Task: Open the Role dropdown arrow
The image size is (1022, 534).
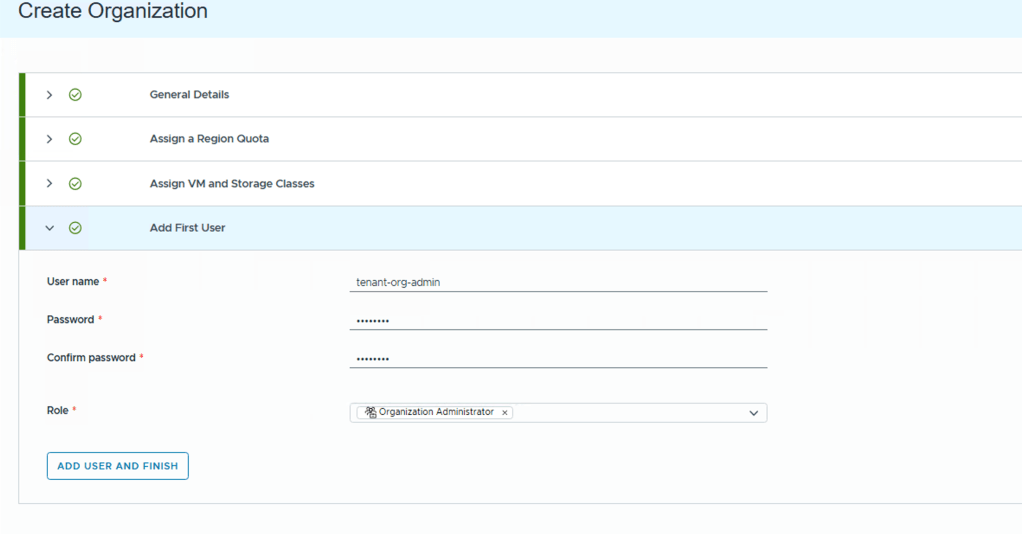Action: click(754, 413)
